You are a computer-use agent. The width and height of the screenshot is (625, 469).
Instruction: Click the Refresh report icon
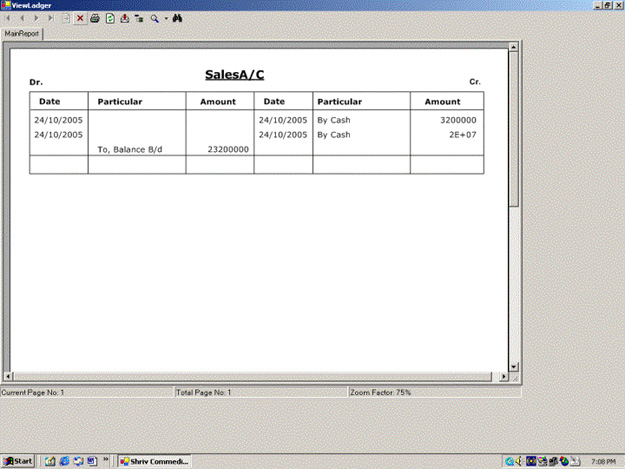109,18
